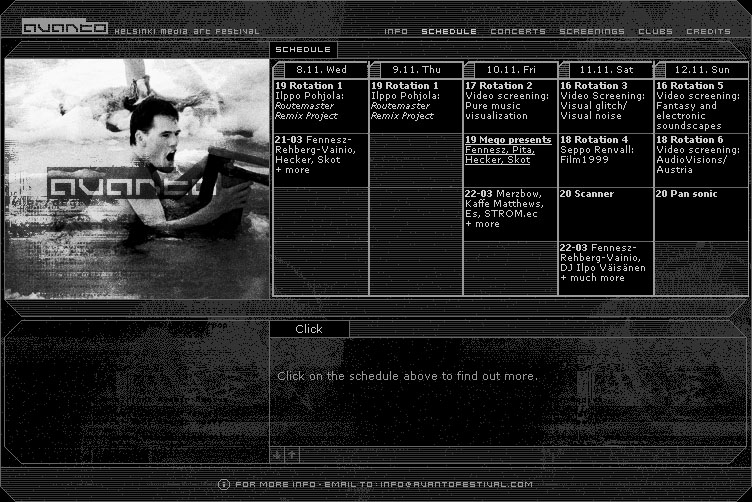
Task: Open the 20 Pan sonic event
Action: pyautogui.click(x=701, y=214)
